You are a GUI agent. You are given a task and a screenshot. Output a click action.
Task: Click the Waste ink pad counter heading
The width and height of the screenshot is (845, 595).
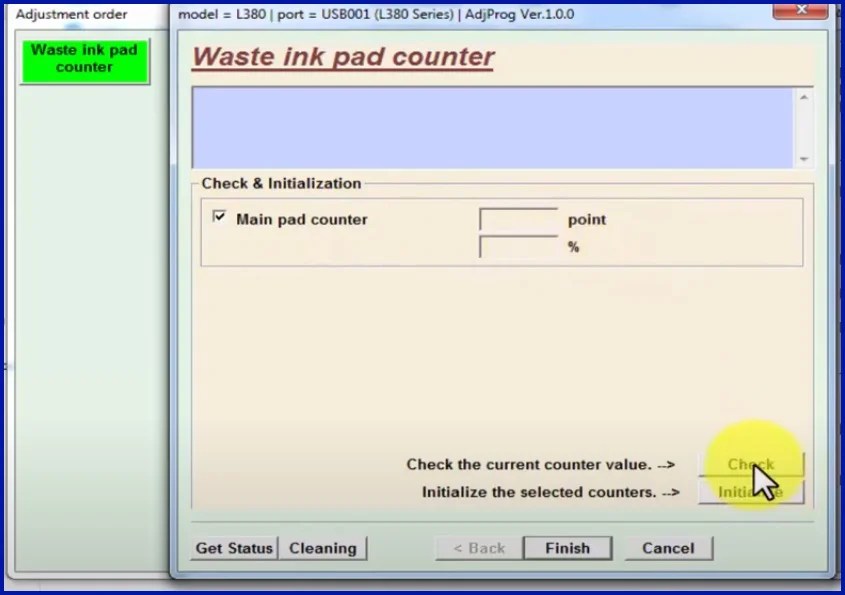point(342,56)
